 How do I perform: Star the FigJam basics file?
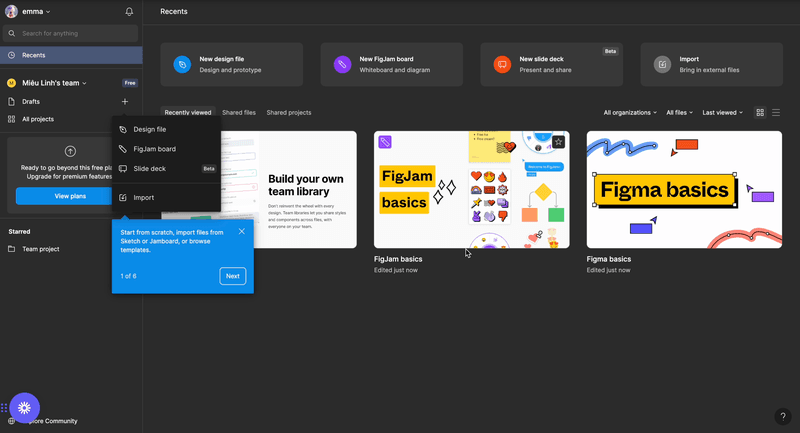point(558,142)
